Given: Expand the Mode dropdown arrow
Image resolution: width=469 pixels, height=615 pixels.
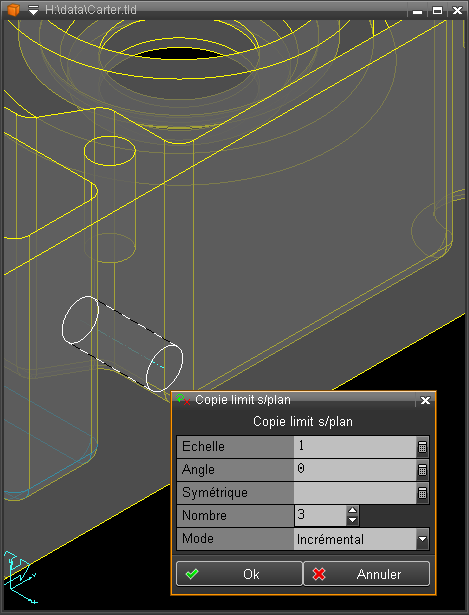Looking at the screenshot, I should (422, 539).
